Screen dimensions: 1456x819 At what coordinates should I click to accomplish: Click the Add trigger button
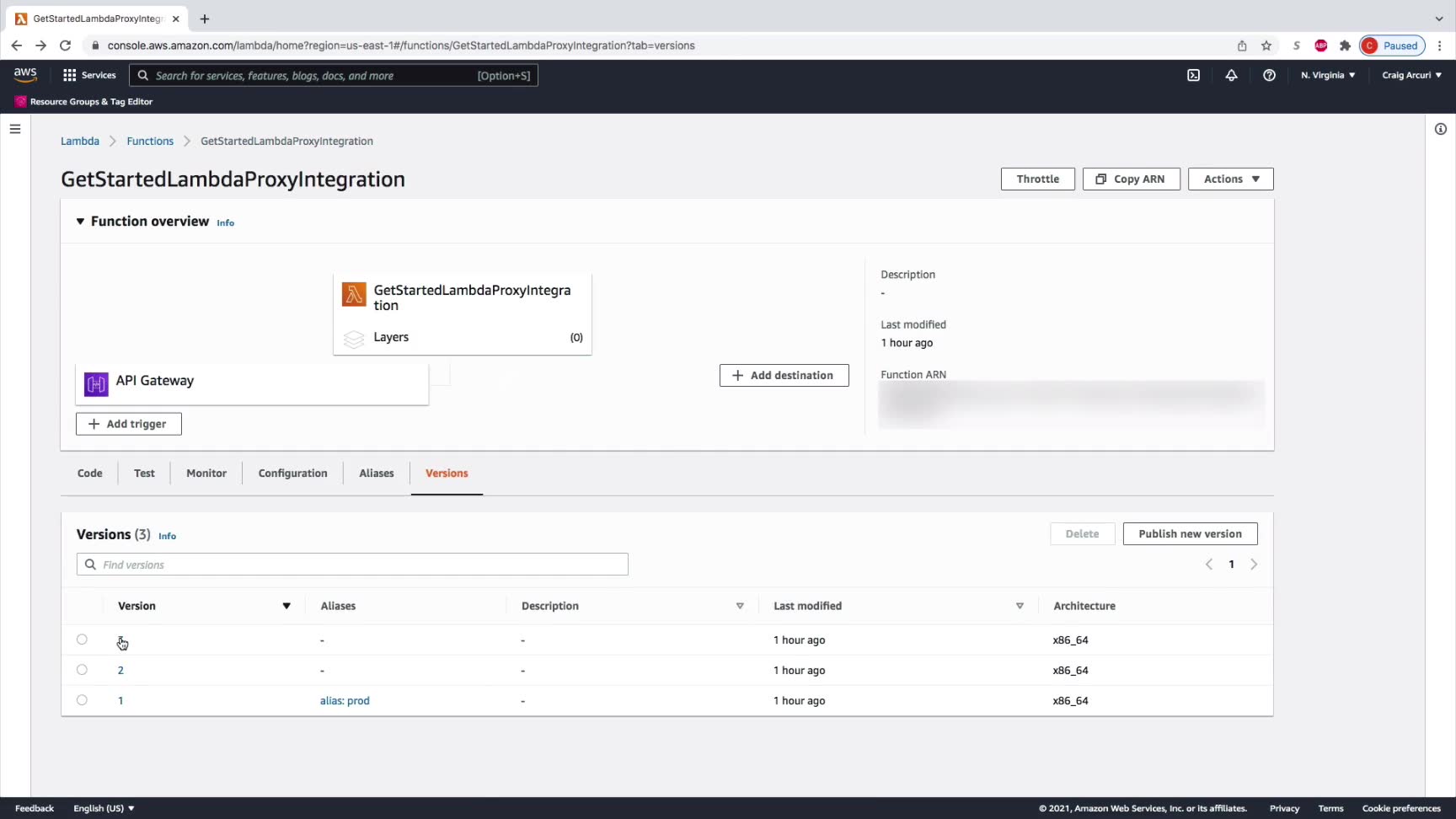129,424
